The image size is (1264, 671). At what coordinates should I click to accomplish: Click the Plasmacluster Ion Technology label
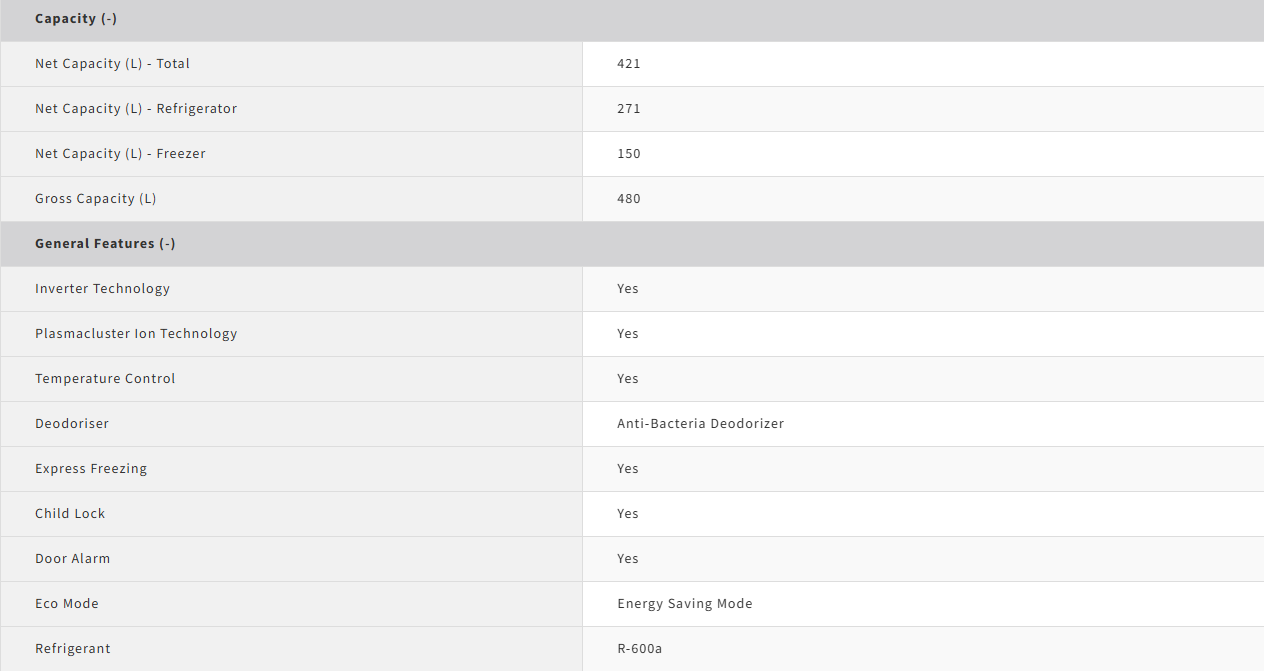pos(136,334)
